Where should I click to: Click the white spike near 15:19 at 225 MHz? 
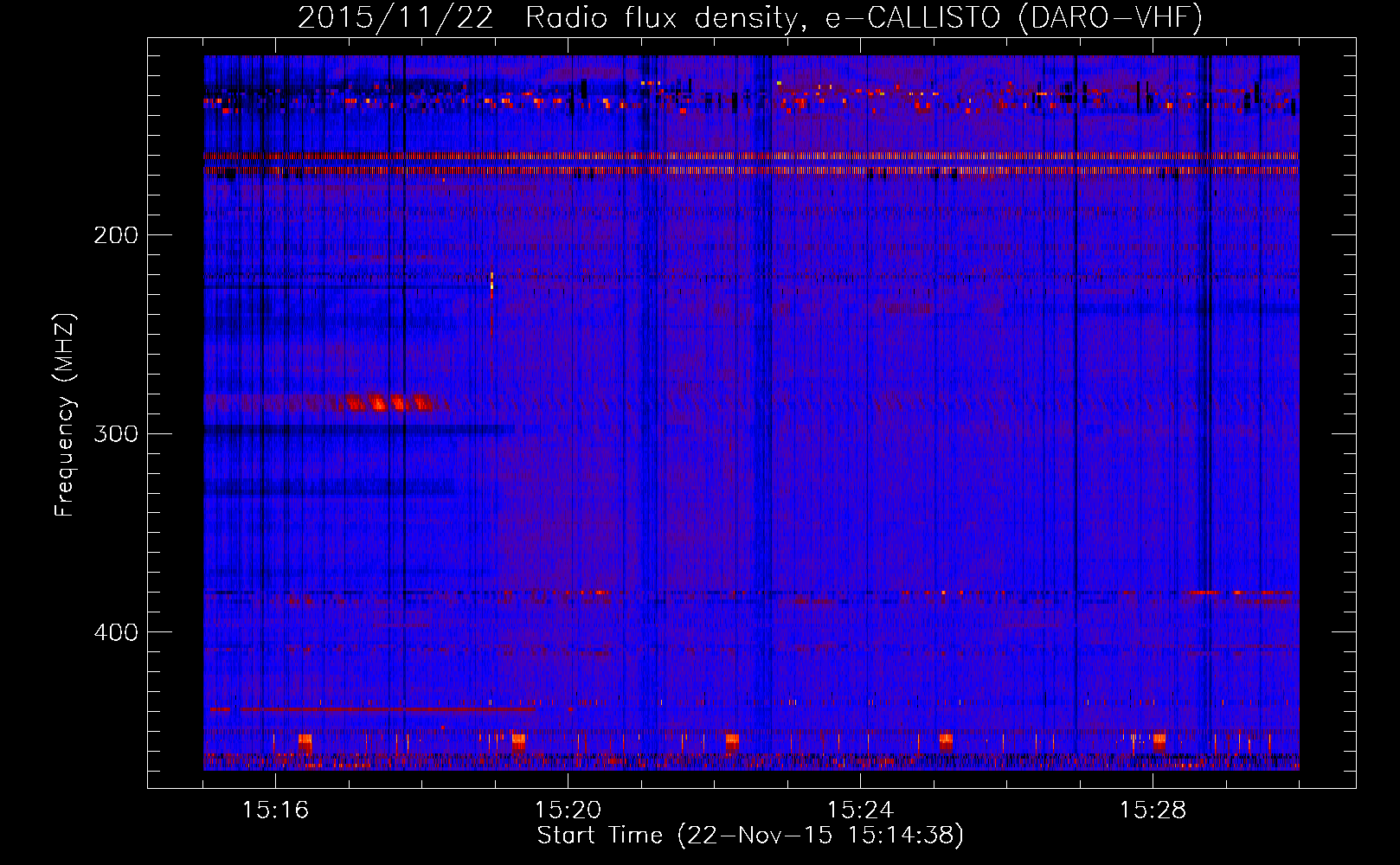(491, 284)
